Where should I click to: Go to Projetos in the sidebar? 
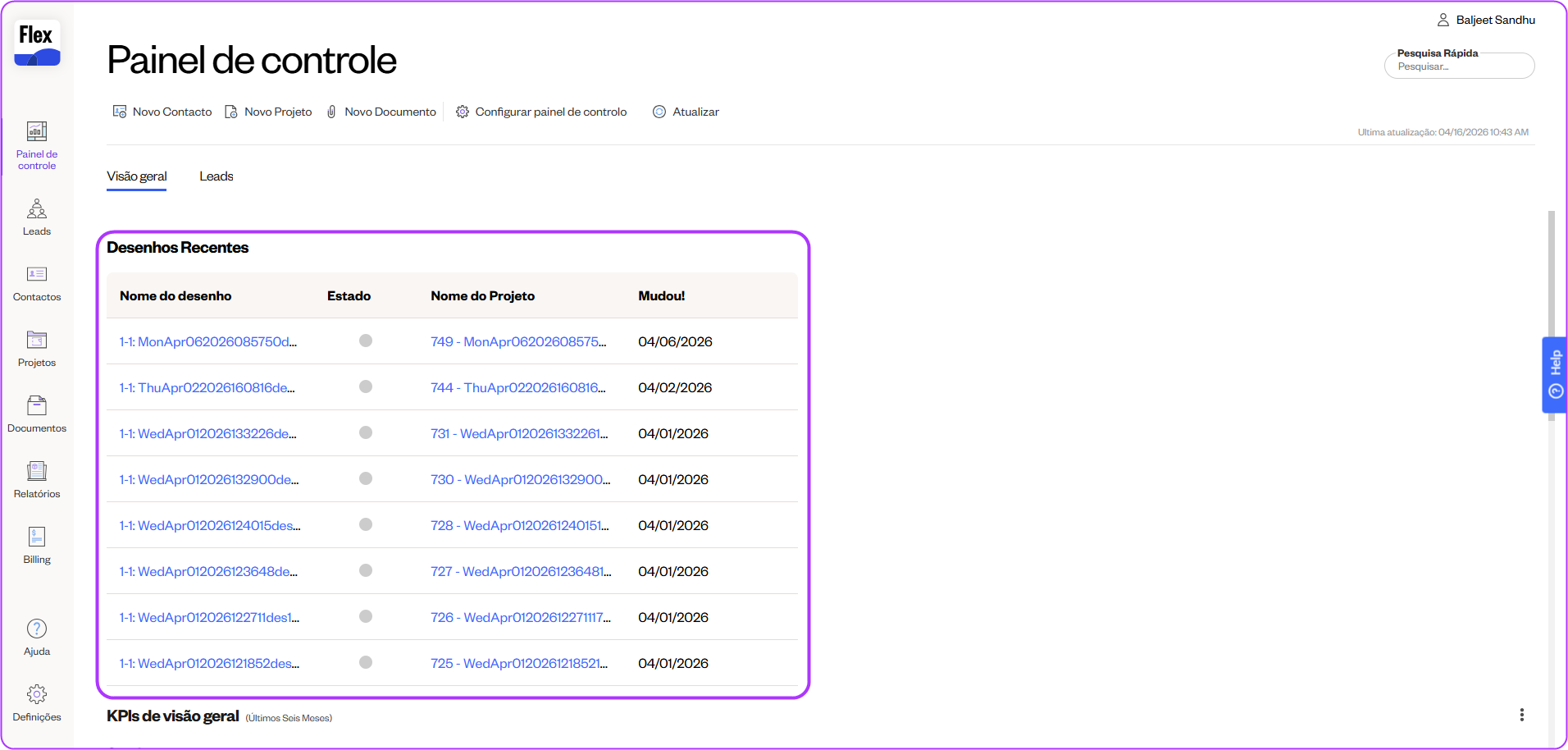point(37,348)
